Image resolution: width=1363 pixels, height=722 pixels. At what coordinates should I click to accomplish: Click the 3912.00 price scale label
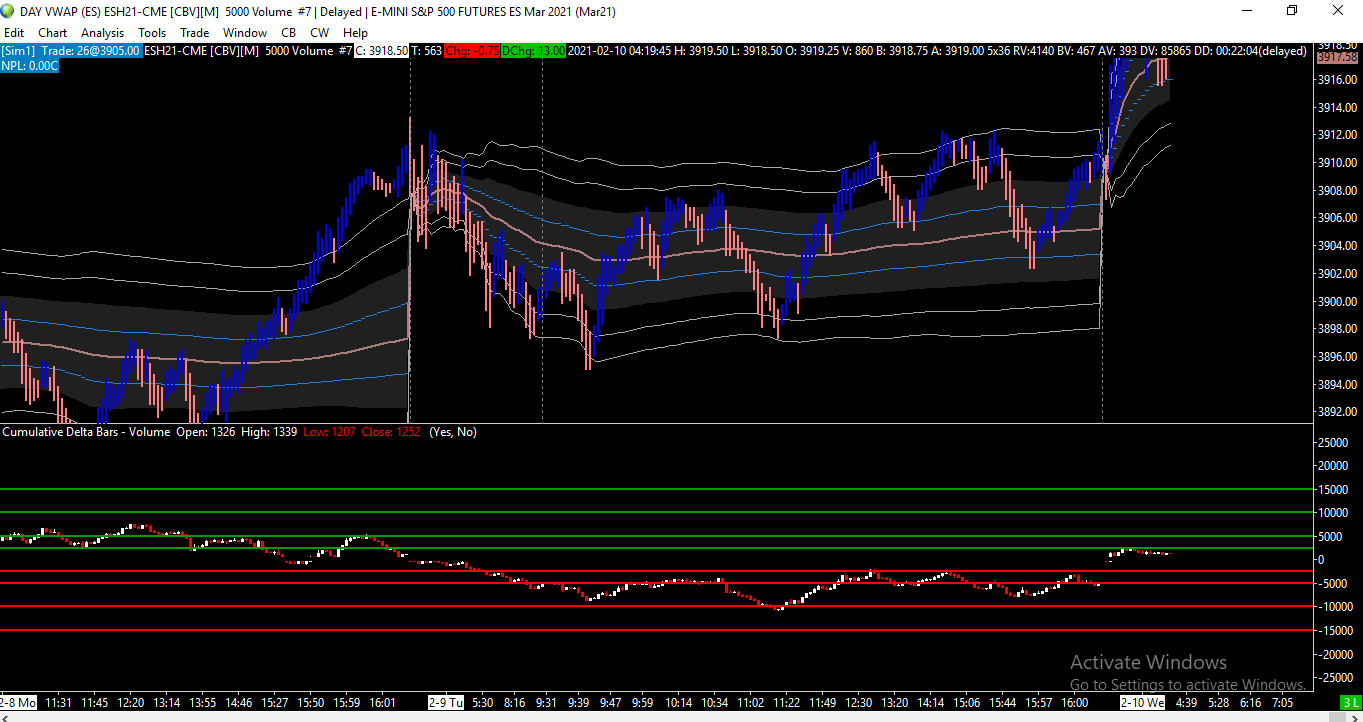coord(1336,135)
